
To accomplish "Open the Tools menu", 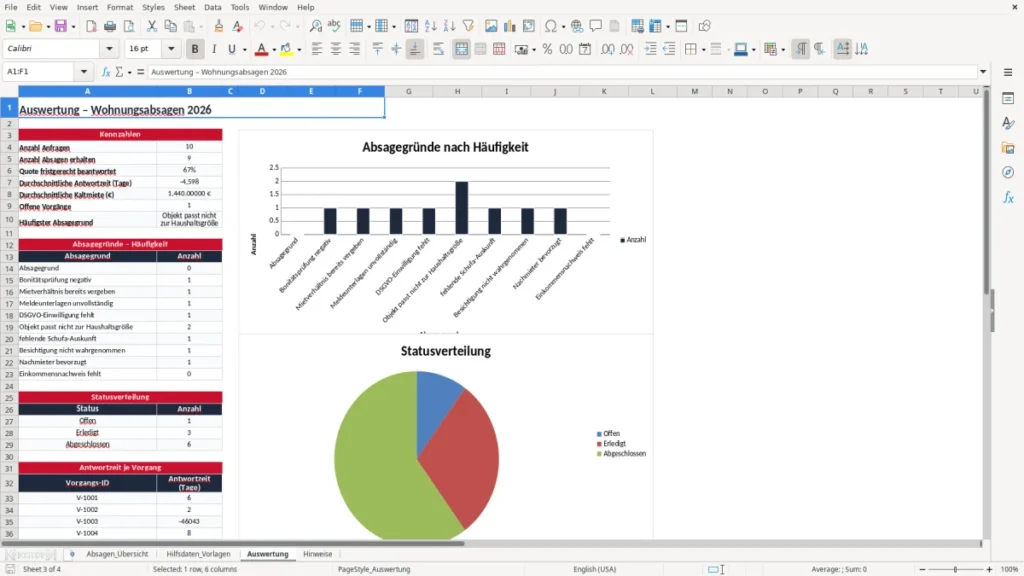I will pyautogui.click(x=240, y=7).
